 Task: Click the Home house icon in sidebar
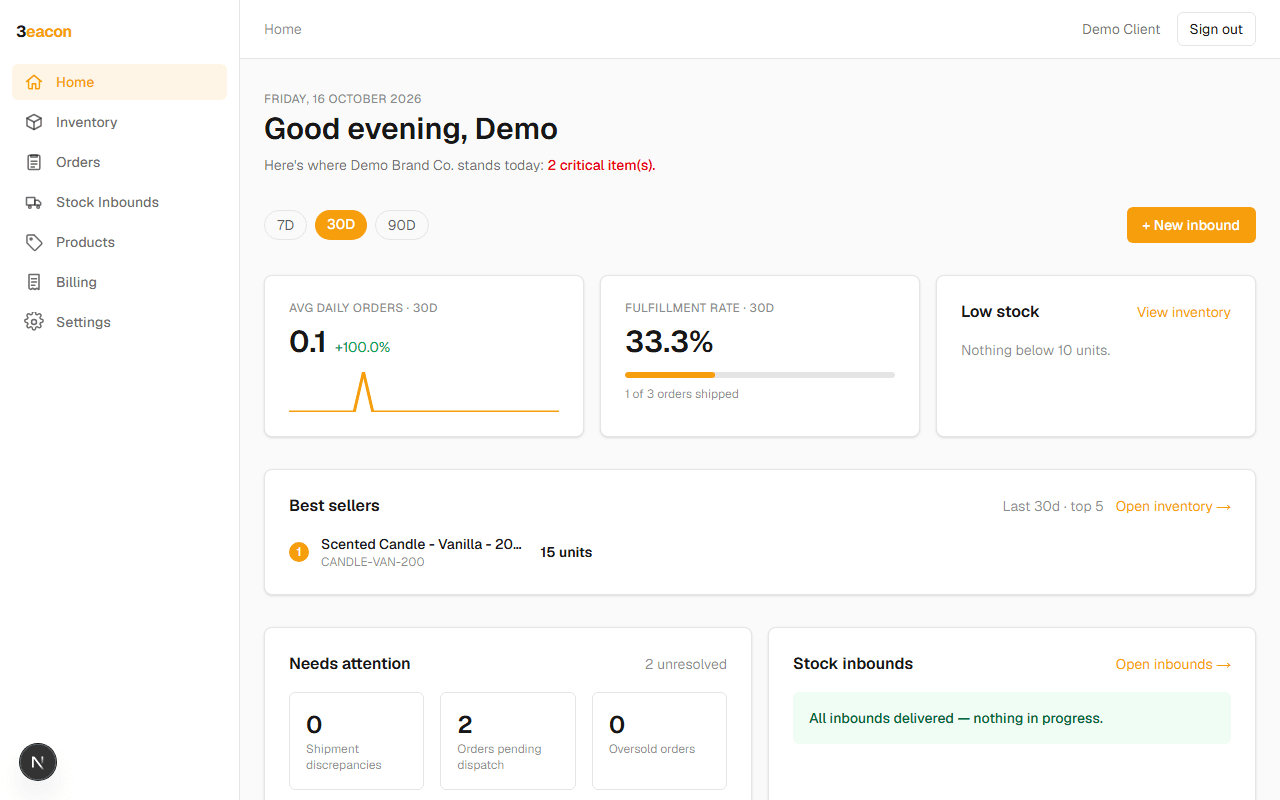pos(34,82)
